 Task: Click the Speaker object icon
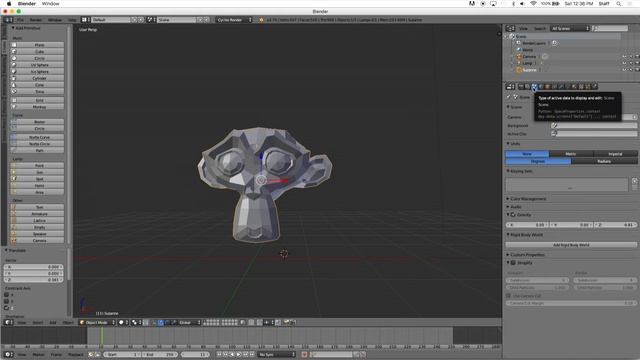click(14, 234)
